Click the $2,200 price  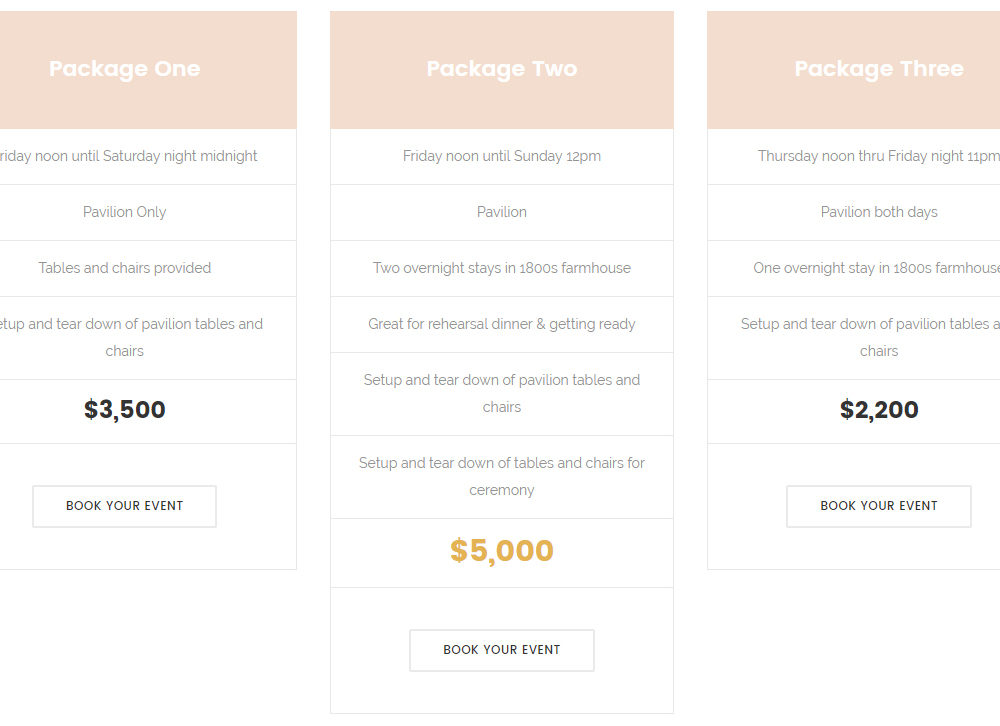[879, 410]
